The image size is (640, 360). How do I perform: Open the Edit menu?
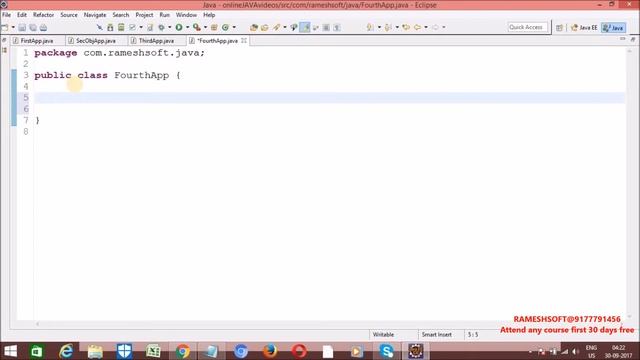22,15
